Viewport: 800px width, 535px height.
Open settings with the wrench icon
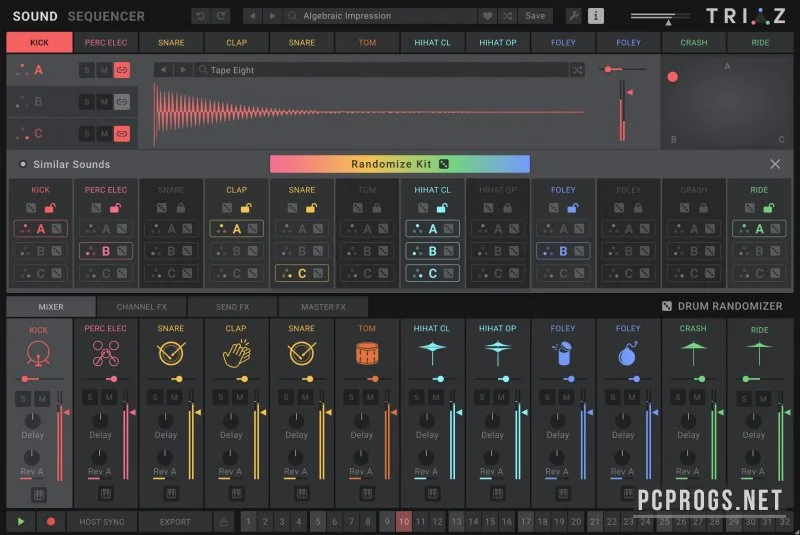click(574, 16)
